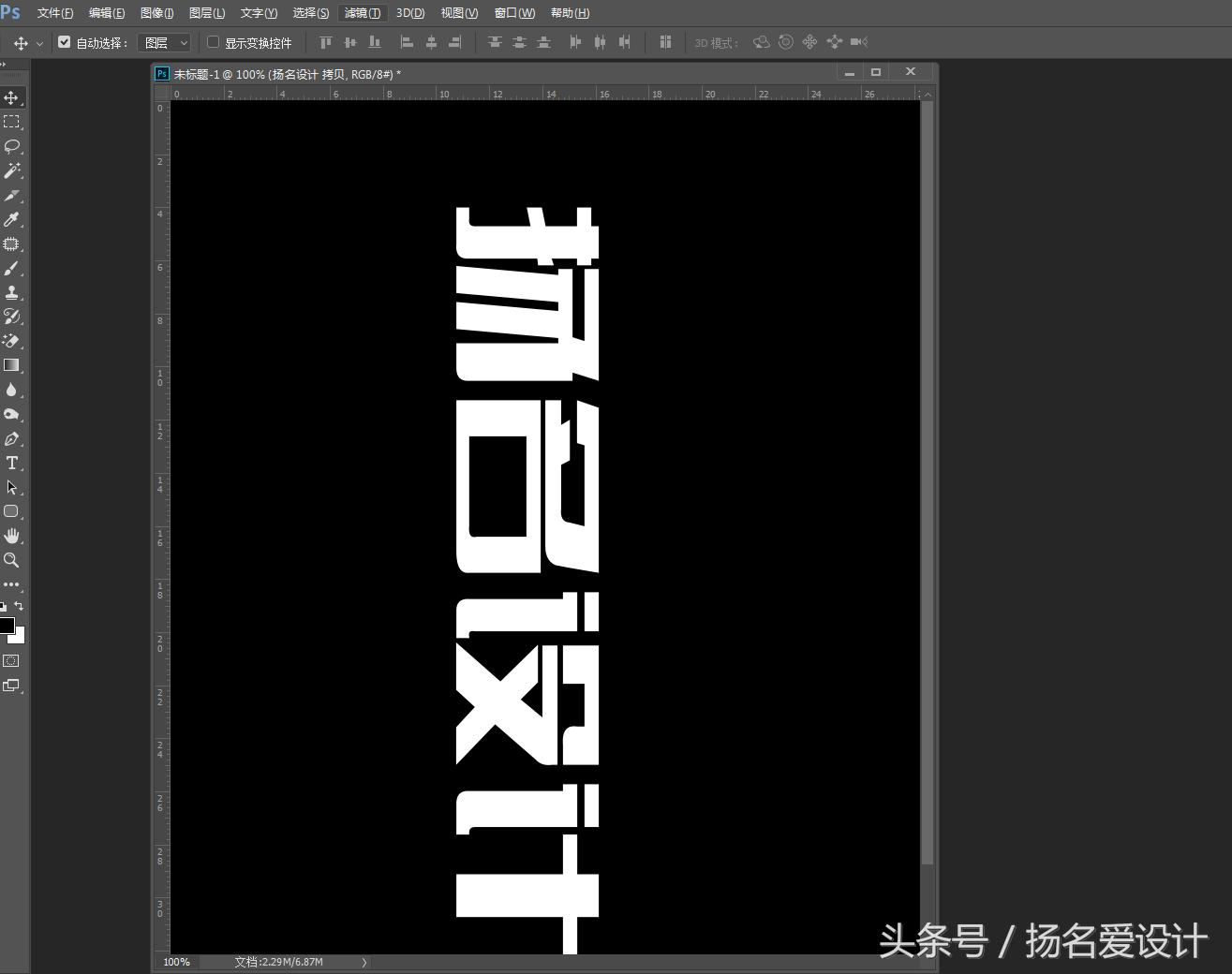Activate the Horizontal Type tool
Screen dimensions: 1232x974
[12, 463]
